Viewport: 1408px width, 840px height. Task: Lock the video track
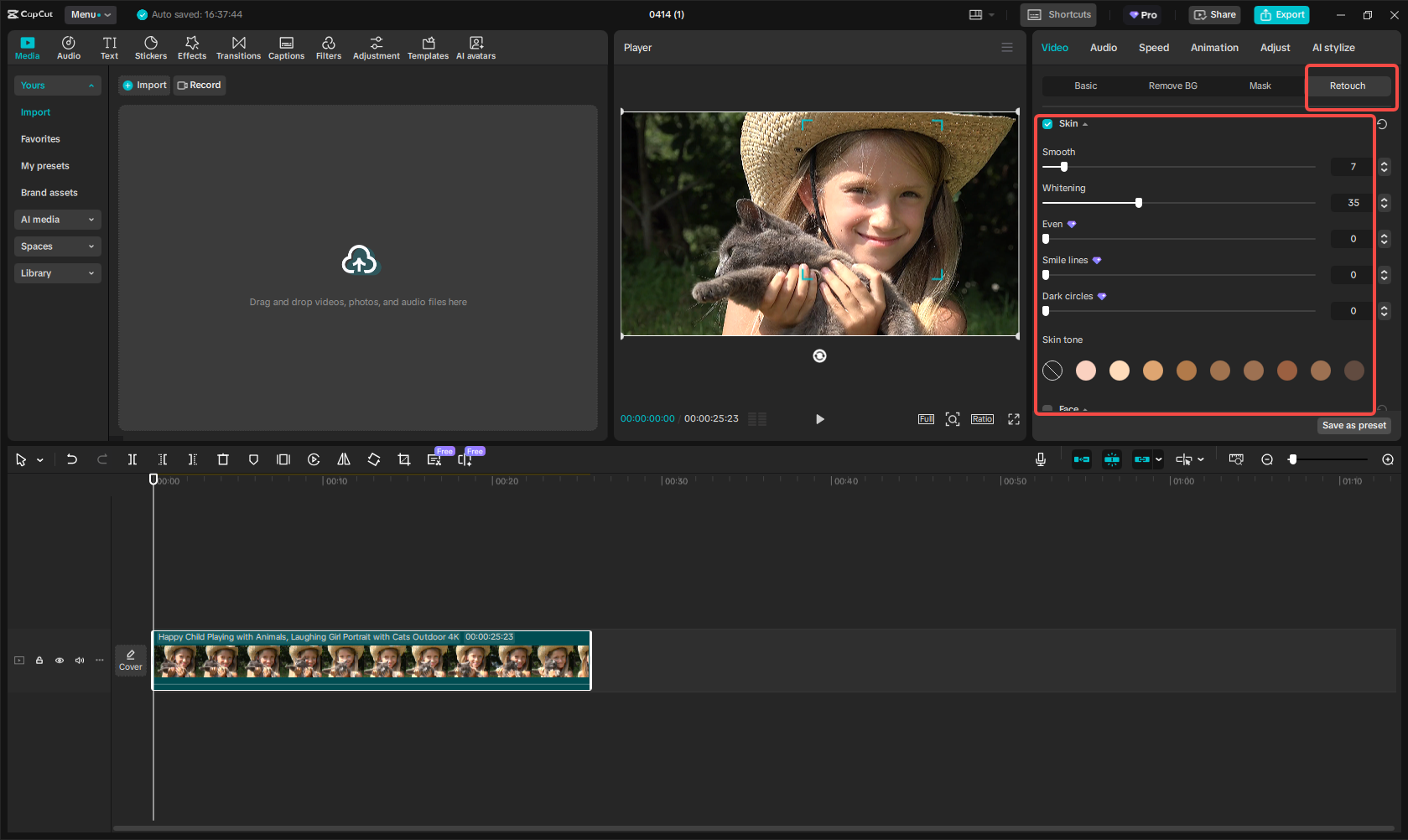(x=39, y=661)
